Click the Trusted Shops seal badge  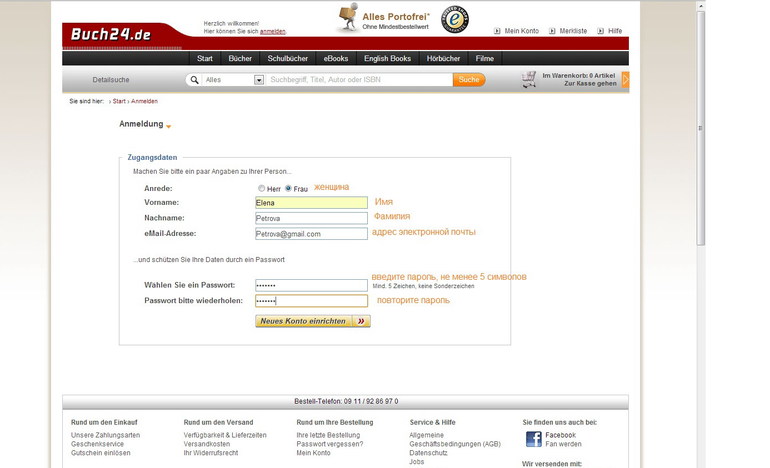454,20
